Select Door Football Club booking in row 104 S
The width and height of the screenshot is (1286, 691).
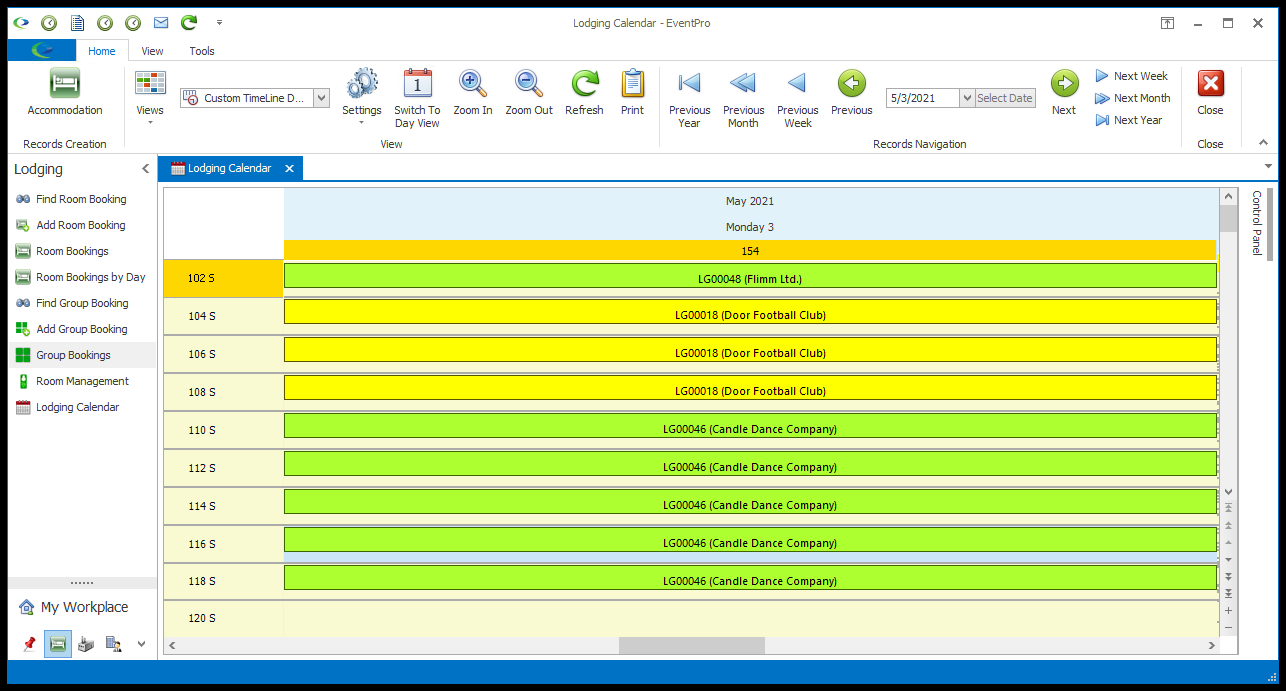point(750,313)
